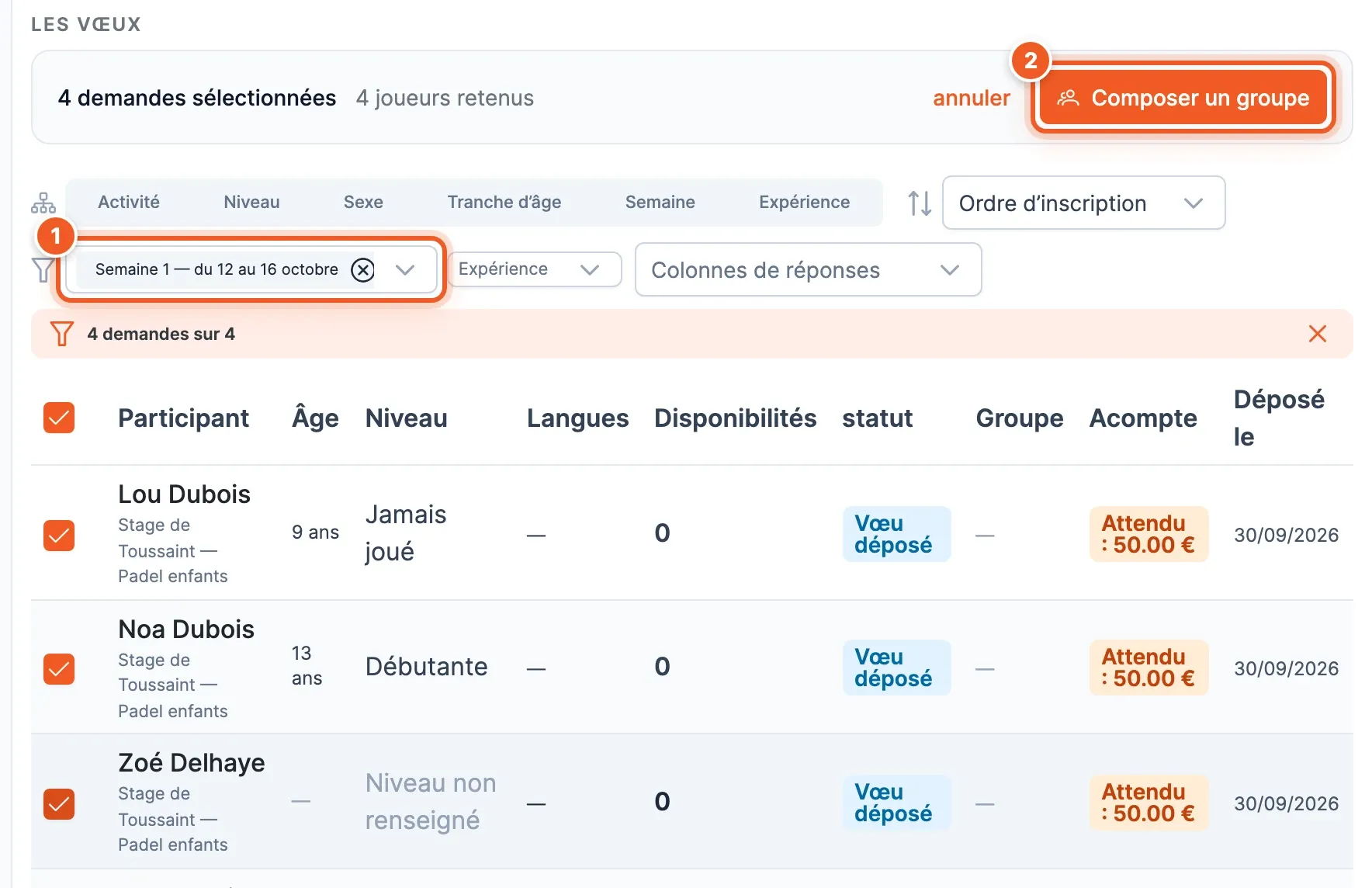
Task: Dismiss the '4 demandes sur 4' banner
Action: [1317, 334]
